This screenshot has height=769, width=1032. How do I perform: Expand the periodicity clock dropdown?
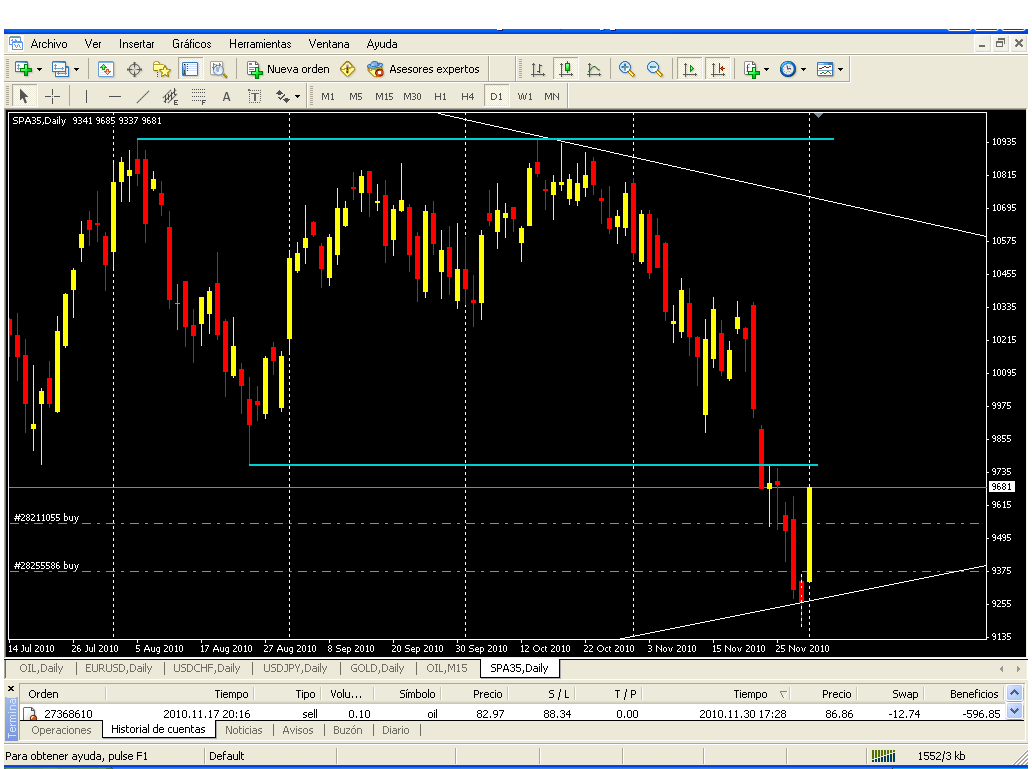[x=803, y=69]
